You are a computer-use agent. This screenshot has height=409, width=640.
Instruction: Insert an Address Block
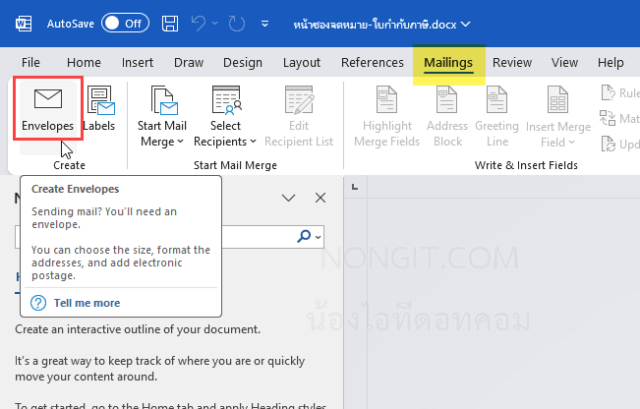click(x=447, y=116)
